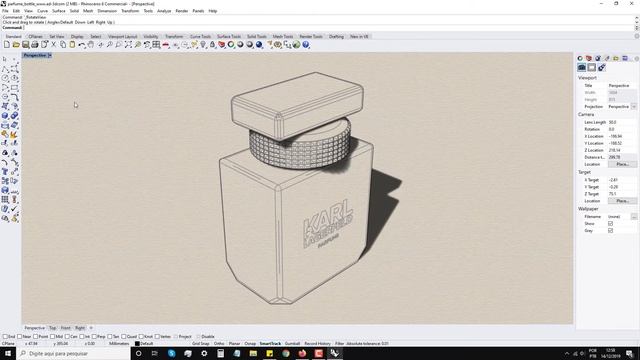Click the Lens Length value field
This screenshot has width=640, height=360.
point(622,122)
